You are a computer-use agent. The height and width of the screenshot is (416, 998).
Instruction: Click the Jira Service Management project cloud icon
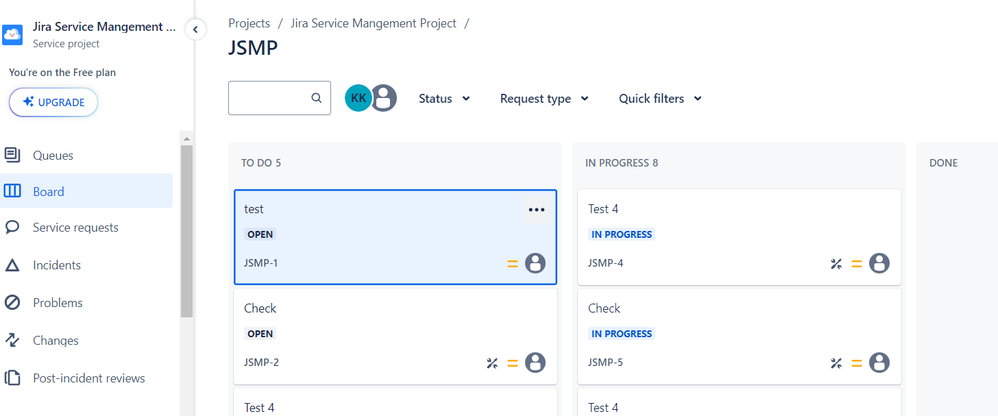[12, 34]
